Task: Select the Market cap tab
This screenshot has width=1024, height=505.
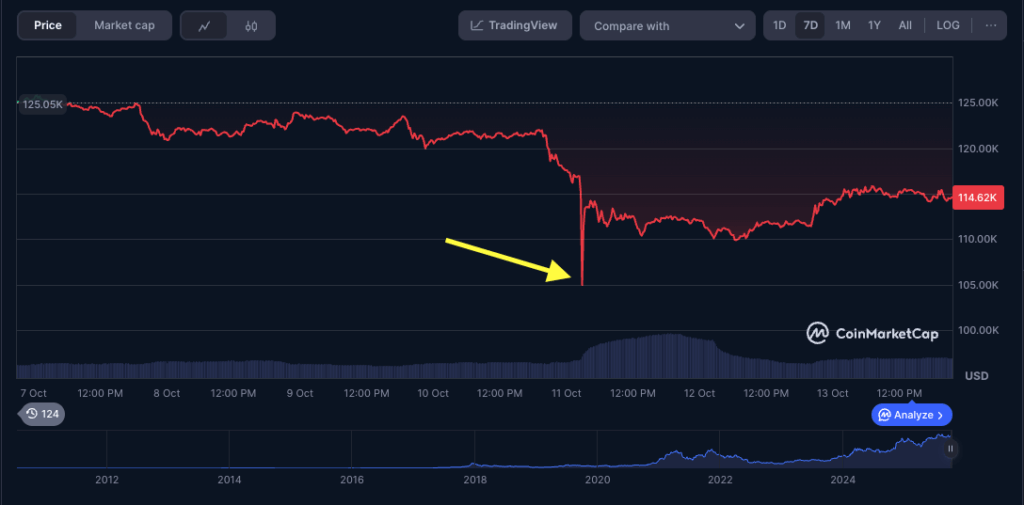Action: pyautogui.click(x=124, y=26)
